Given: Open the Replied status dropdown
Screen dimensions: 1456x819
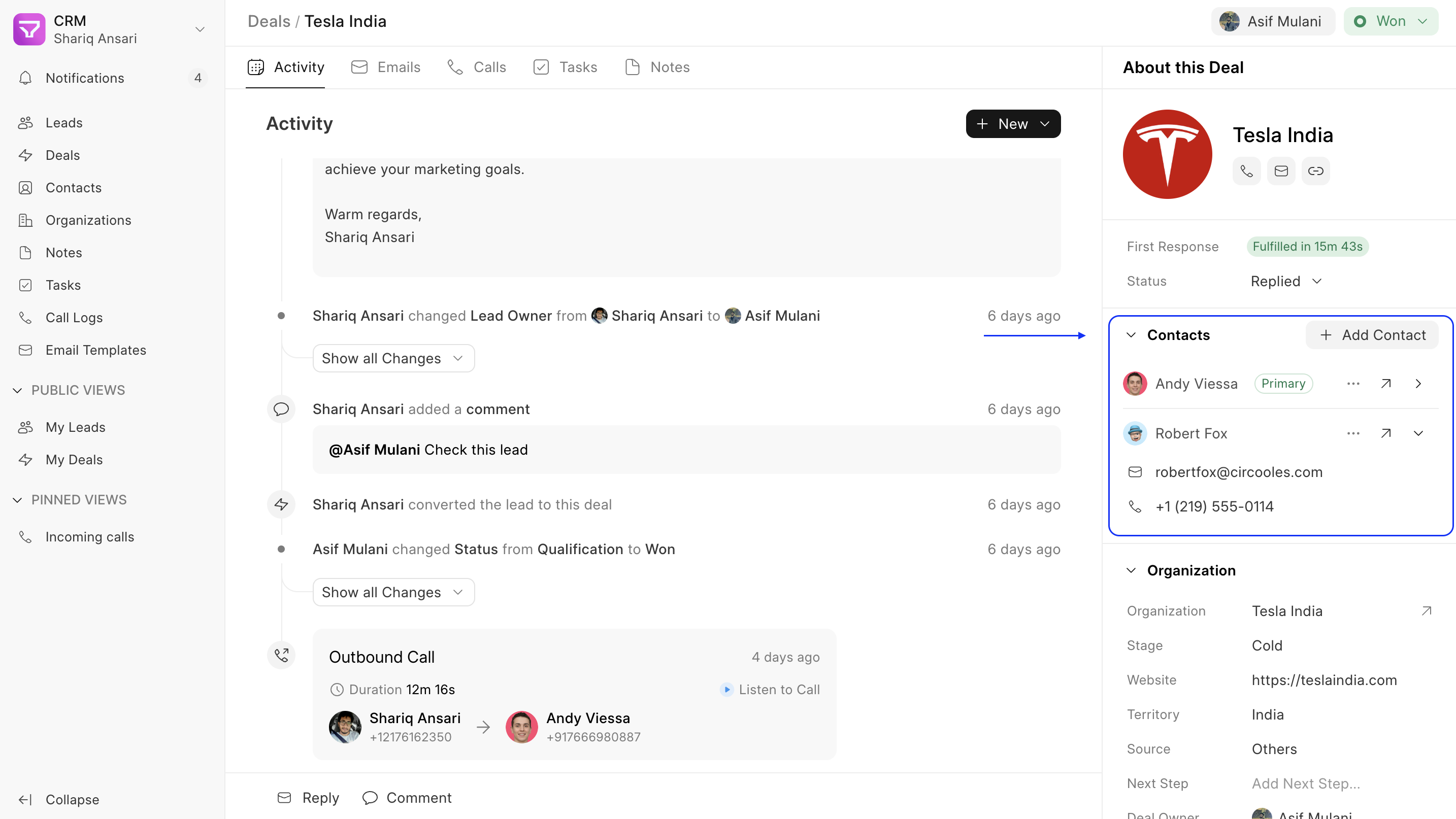Looking at the screenshot, I should click(1286, 281).
